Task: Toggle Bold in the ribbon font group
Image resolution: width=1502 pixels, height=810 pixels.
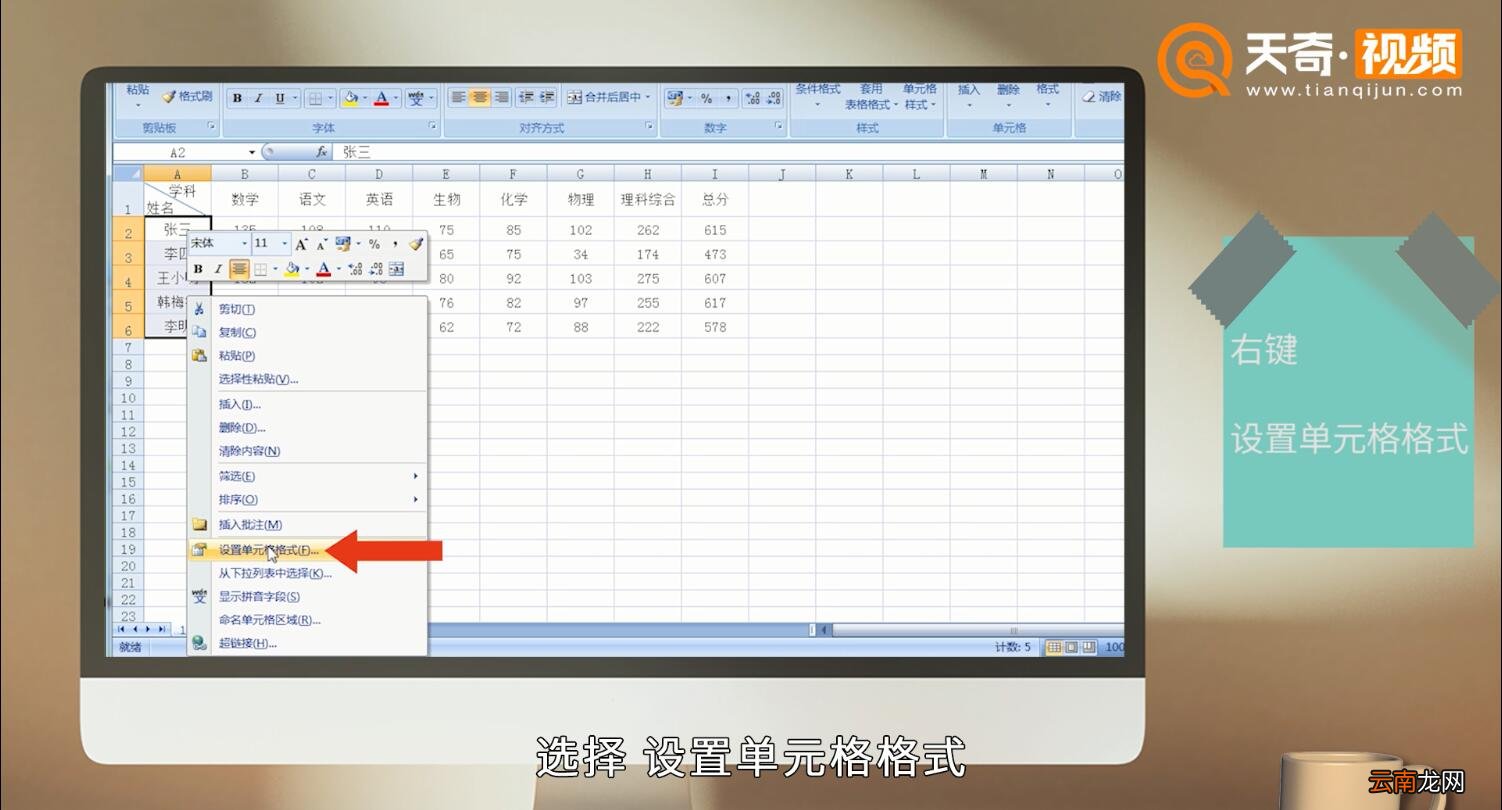Action: pyautogui.click(x=237, y=98)
